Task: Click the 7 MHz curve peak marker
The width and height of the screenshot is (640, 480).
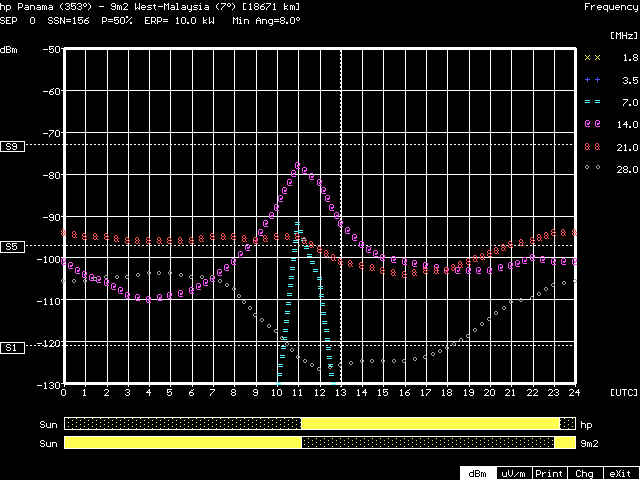Action: click(x=298, y=224)
